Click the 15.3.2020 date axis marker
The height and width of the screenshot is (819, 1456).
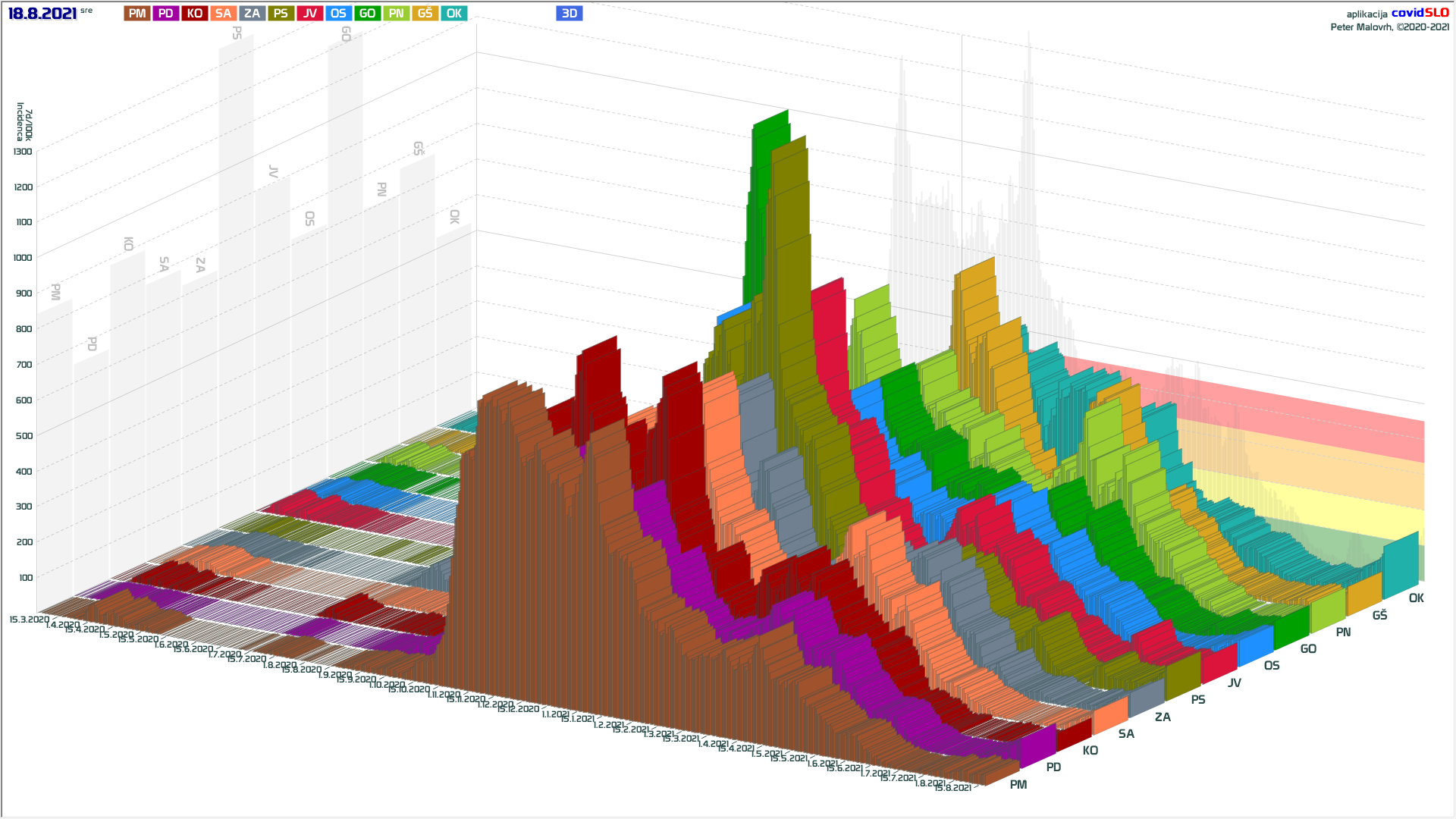29,620
